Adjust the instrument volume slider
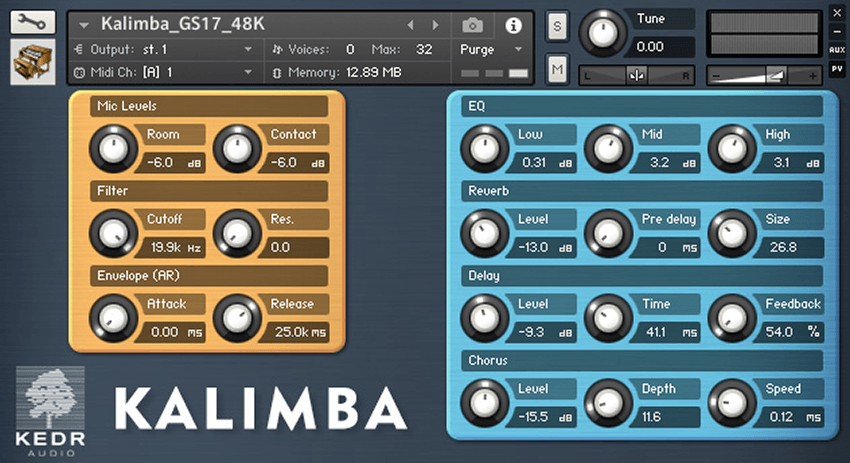This screenshot has height=463, width=850. pos(764,76)
